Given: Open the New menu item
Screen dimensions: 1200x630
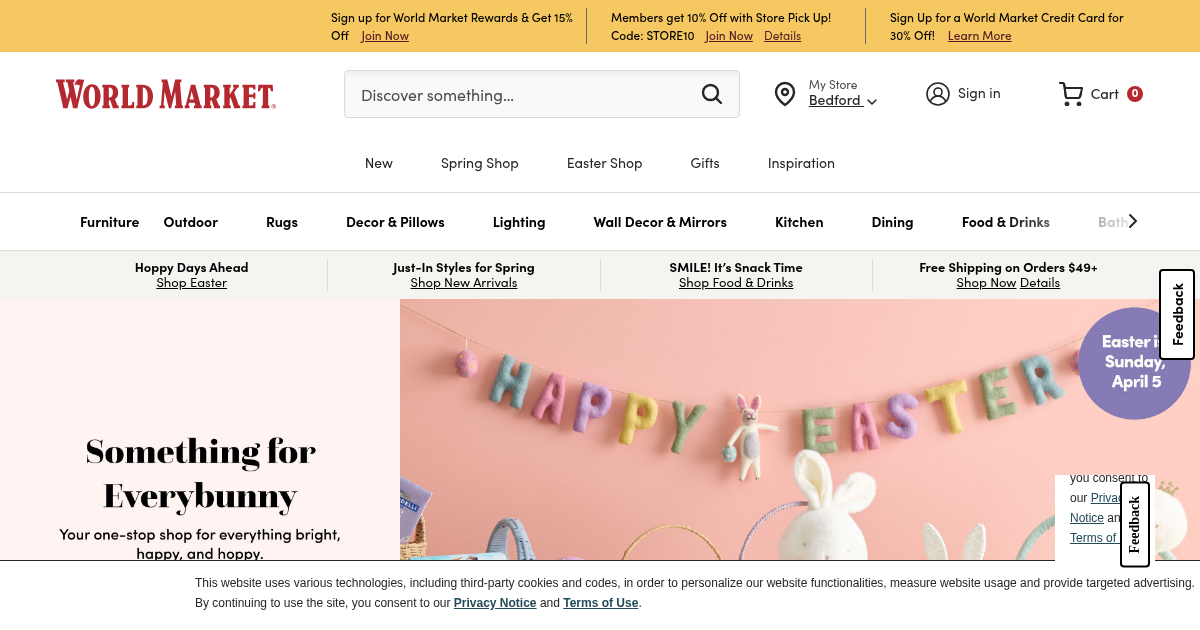Looking at the screenshot, I should pyautogui.click(x=379, y=163).
